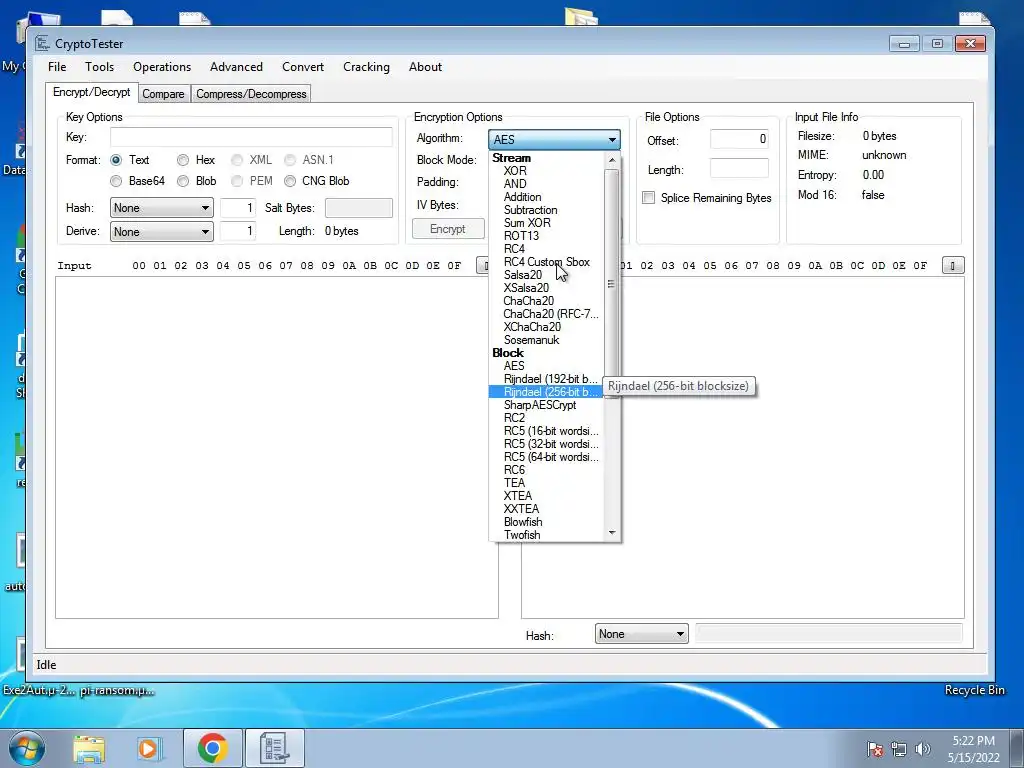The image size is (1024, 768).
Task: Select the Blob key format radio button
Action: 183,181
